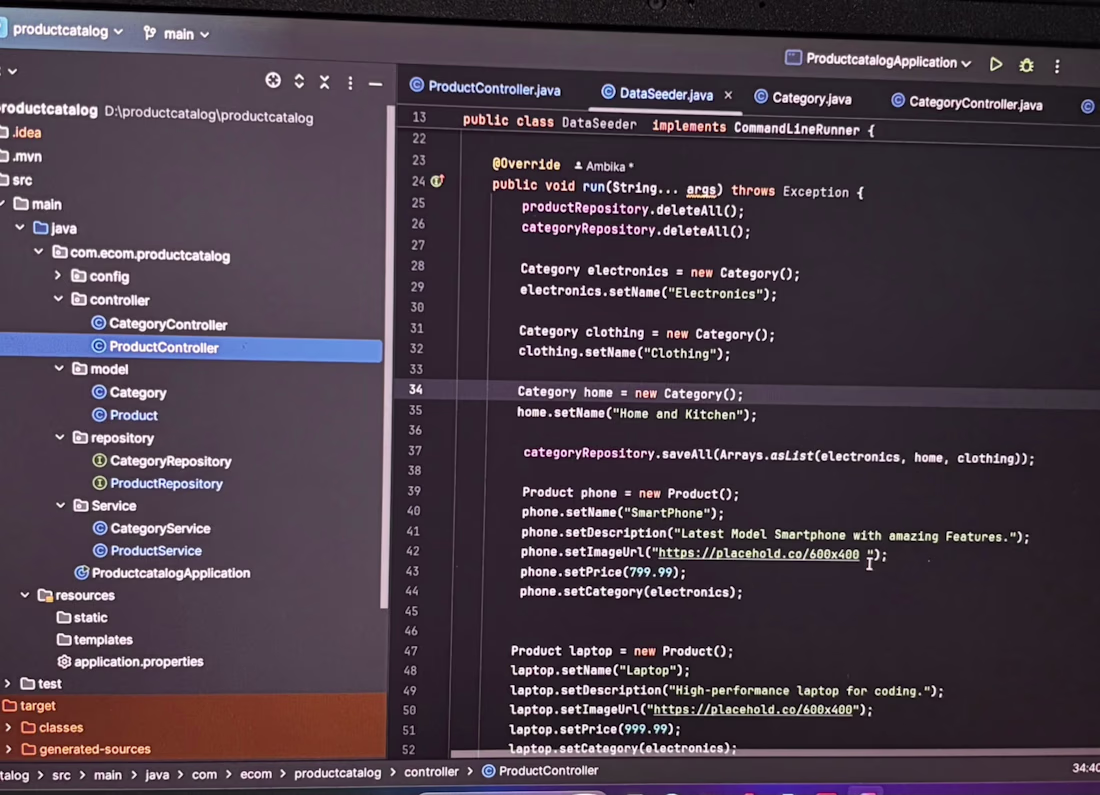Collapse the resources folder
The height and width of the screenshot is (795, 1100).
coord(25,594)
